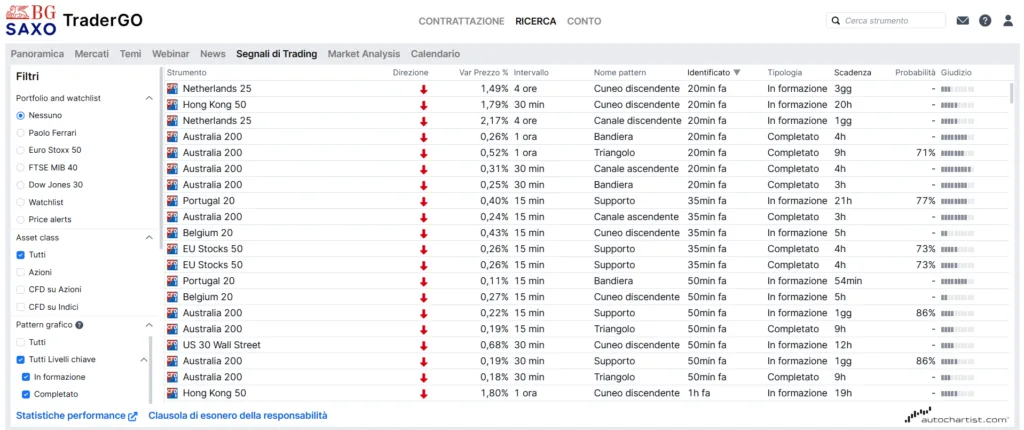Click the external link icon beside Statistiche performance
Viewport: 1024px width, 430px height.
(x=133, y=416)
